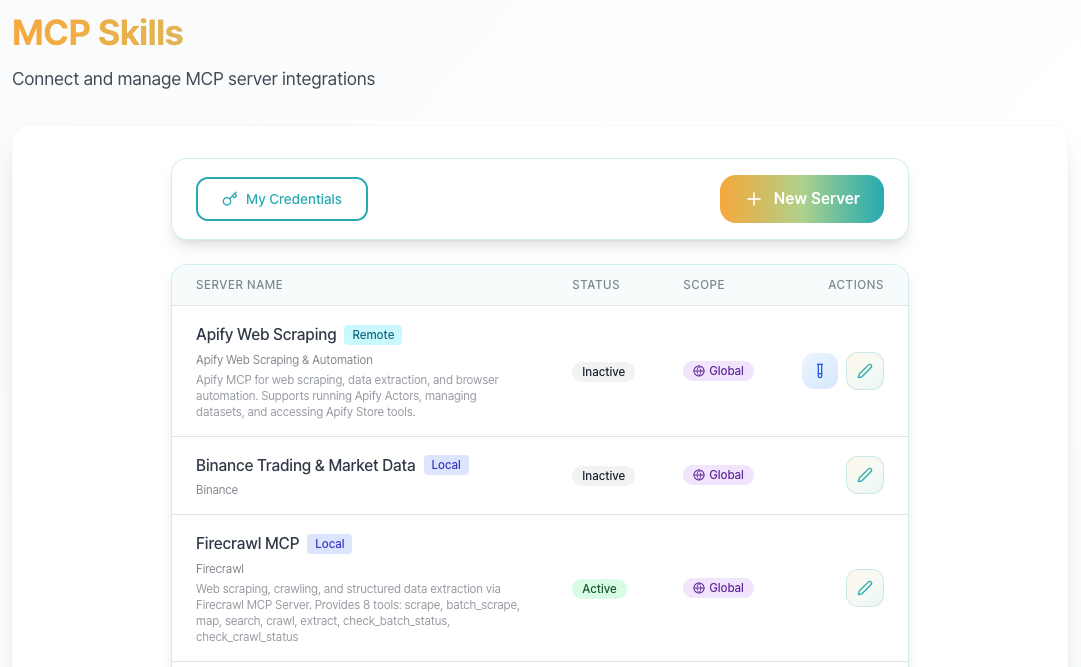1081x667 pixels.
Task: Toggle Binance server's Inactive status
Action: pos(603,475)
